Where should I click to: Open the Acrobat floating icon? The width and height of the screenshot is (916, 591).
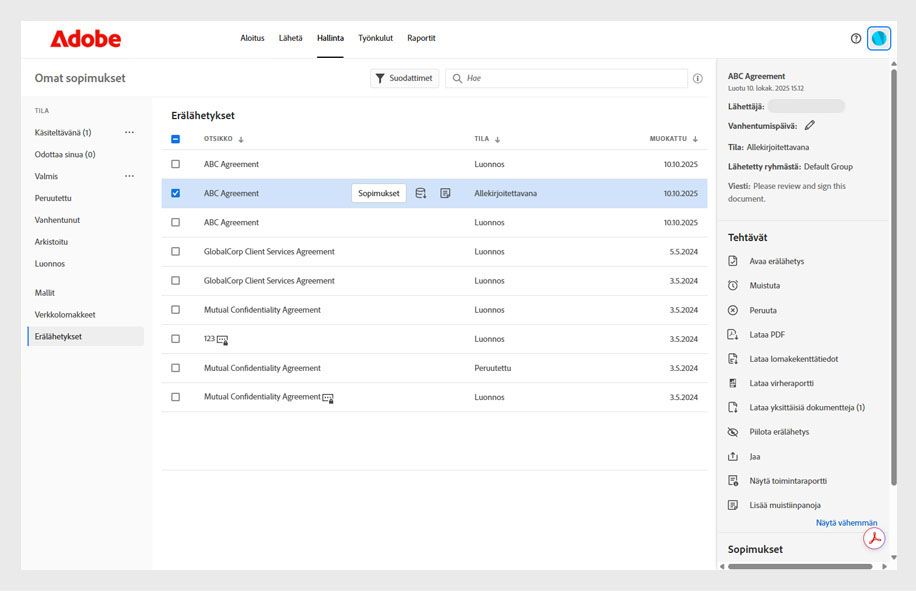coord(874,539)
